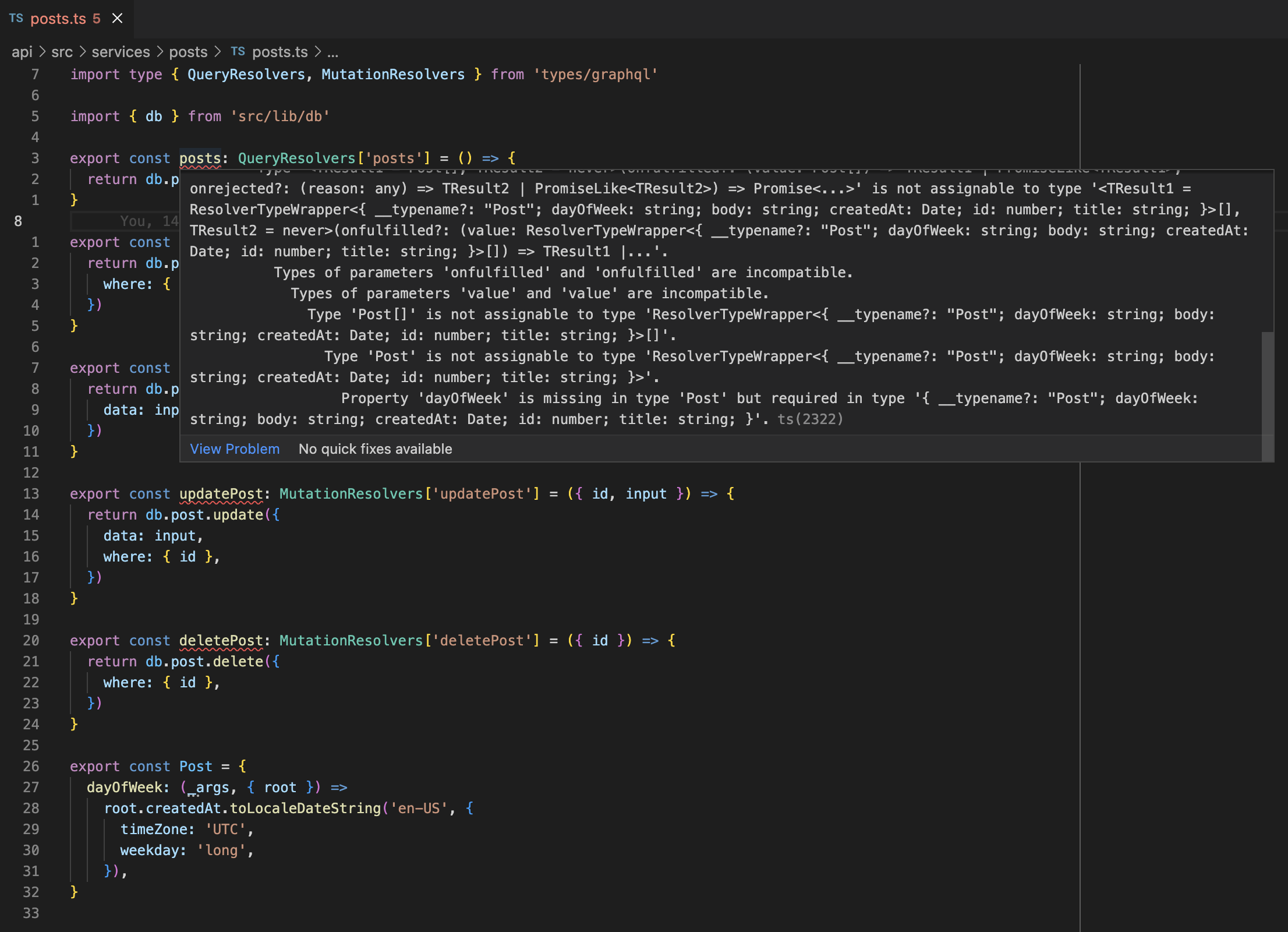This screenshot has width=1288, height=932.
Task: Click gutter line number 33
Action: pos(31,913)
